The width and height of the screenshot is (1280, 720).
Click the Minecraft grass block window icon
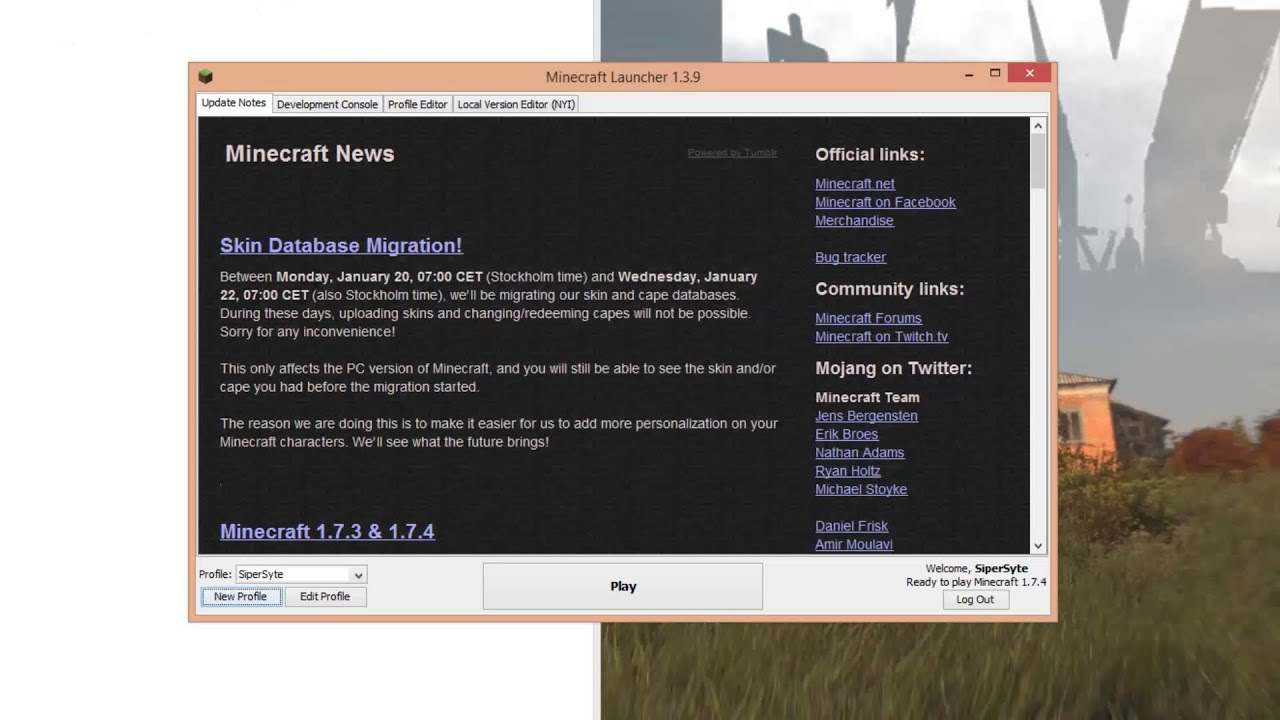point(206,76)
